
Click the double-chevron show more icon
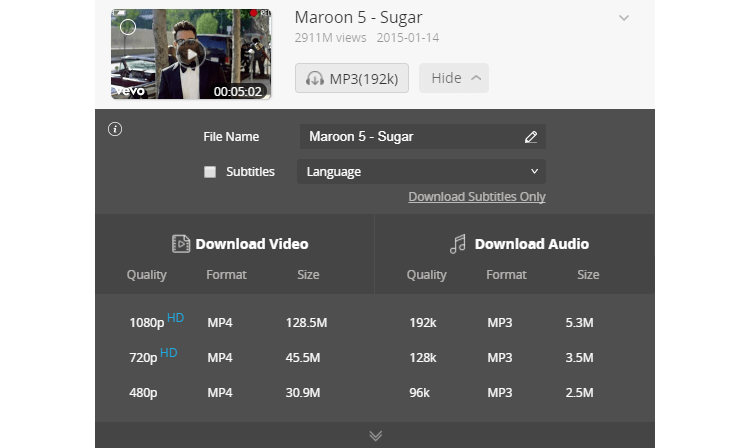[375, 436]
